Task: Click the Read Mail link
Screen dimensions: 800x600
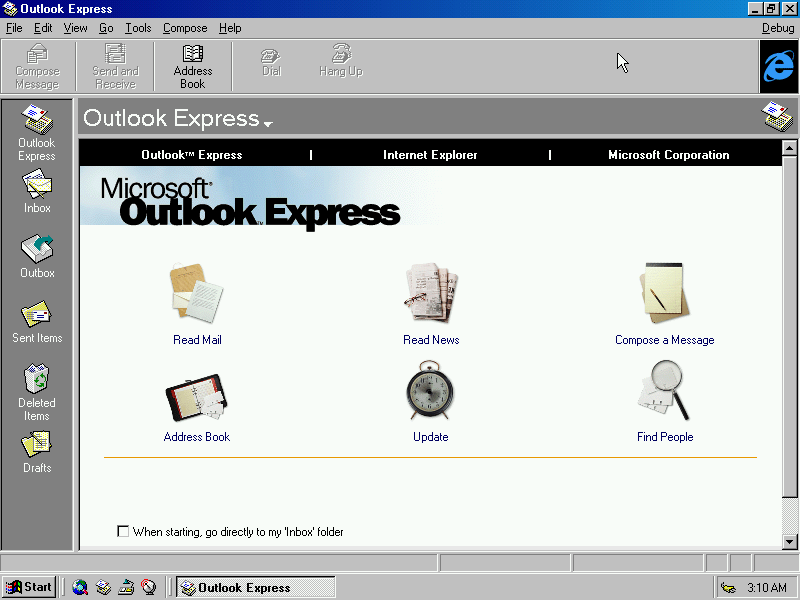Action: pyautogui.click(x=197, y=340)
